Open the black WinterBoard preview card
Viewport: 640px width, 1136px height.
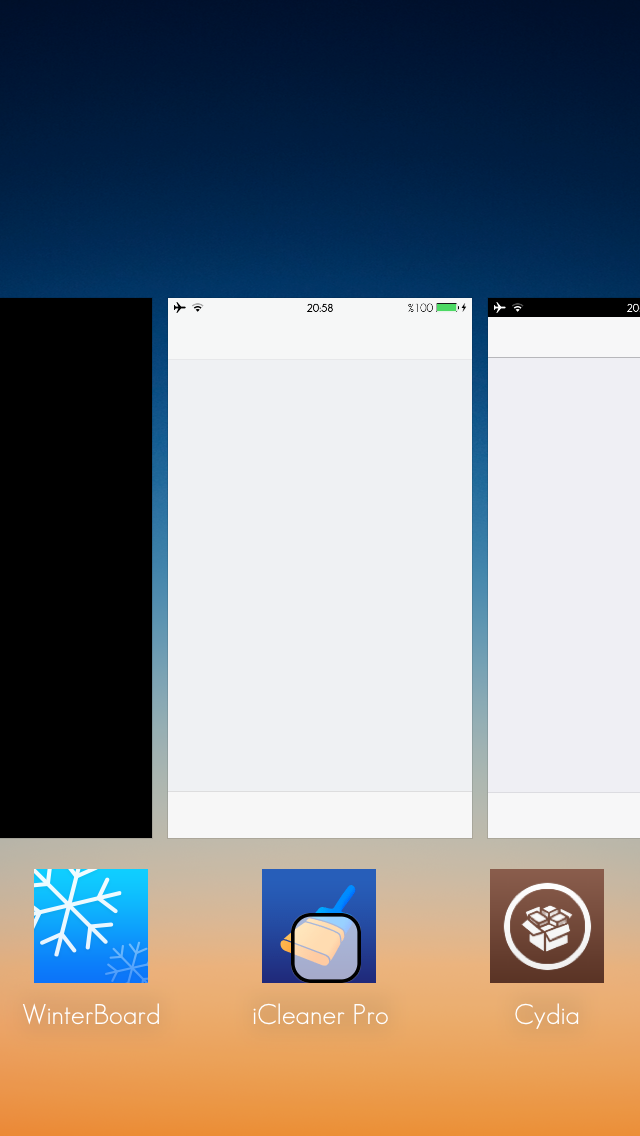(76, 568)
